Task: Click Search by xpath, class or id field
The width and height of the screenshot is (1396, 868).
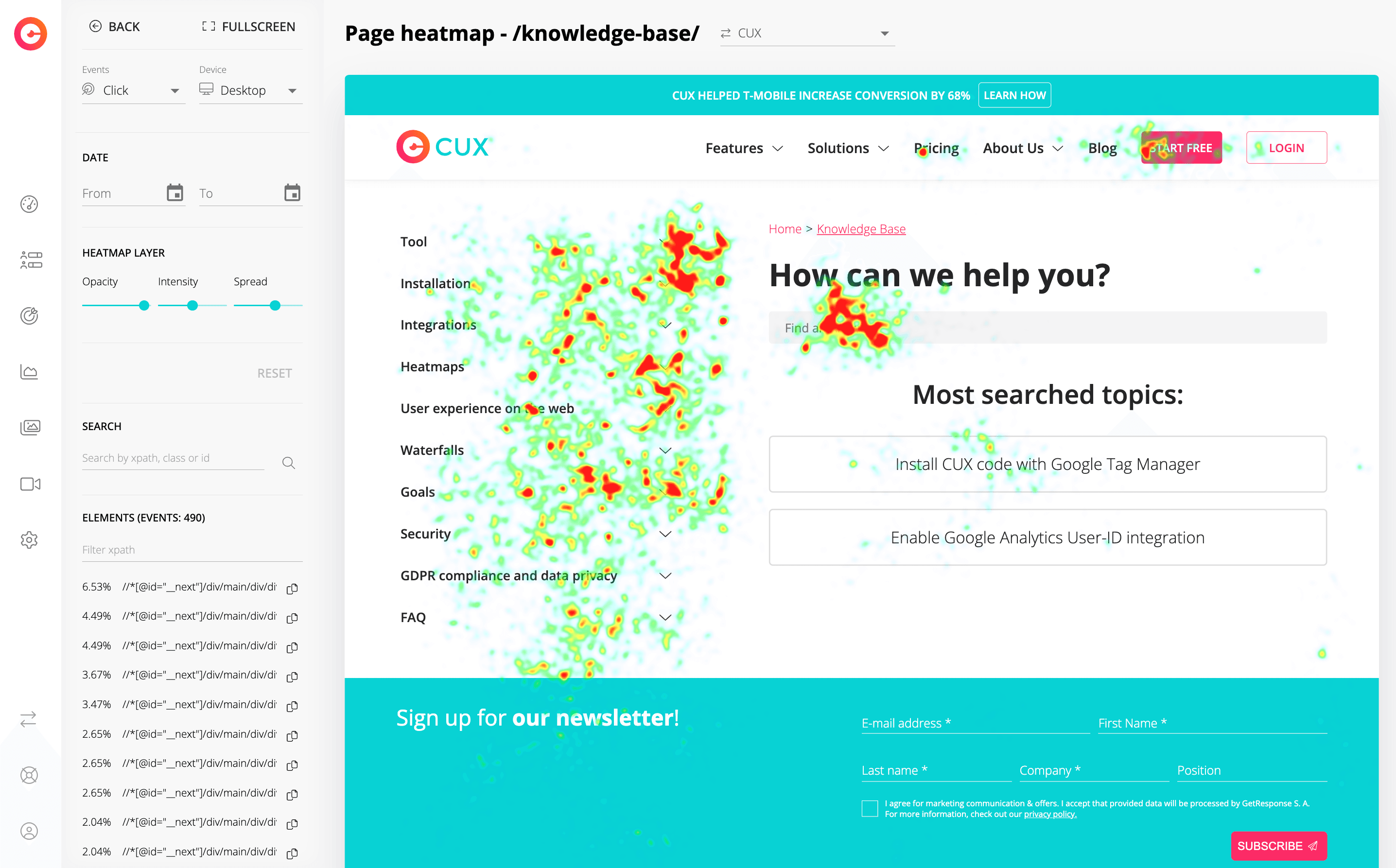Action: (x=173, y=458)
